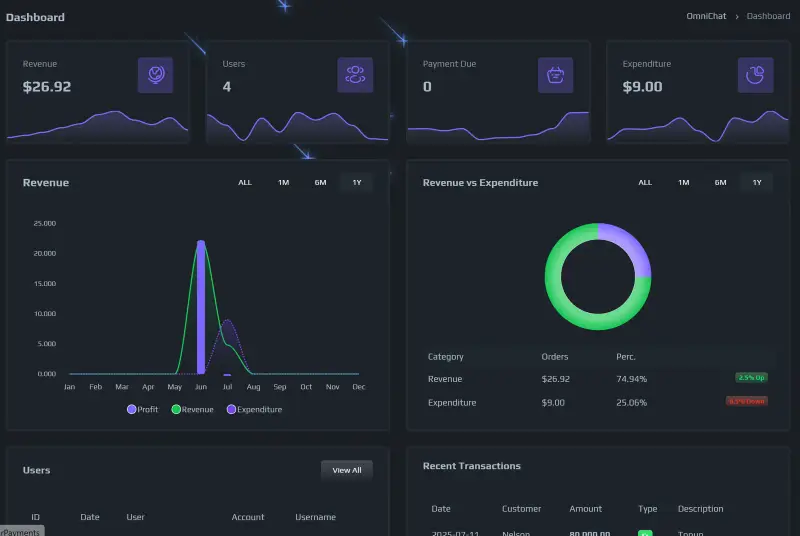Viewport: 800px width, 536px height.
Task: Click the 25.06% expenditure percentage
Action: pyautogui.click(x=632, y=403)
